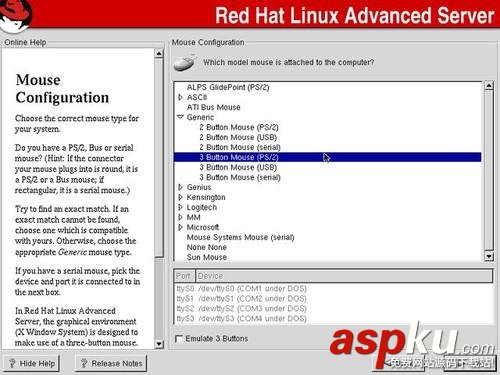Viewport: 500px width, 375px height.
Task: Click Online Help scrollbar up arrow
Action: (x=159, y=53)
